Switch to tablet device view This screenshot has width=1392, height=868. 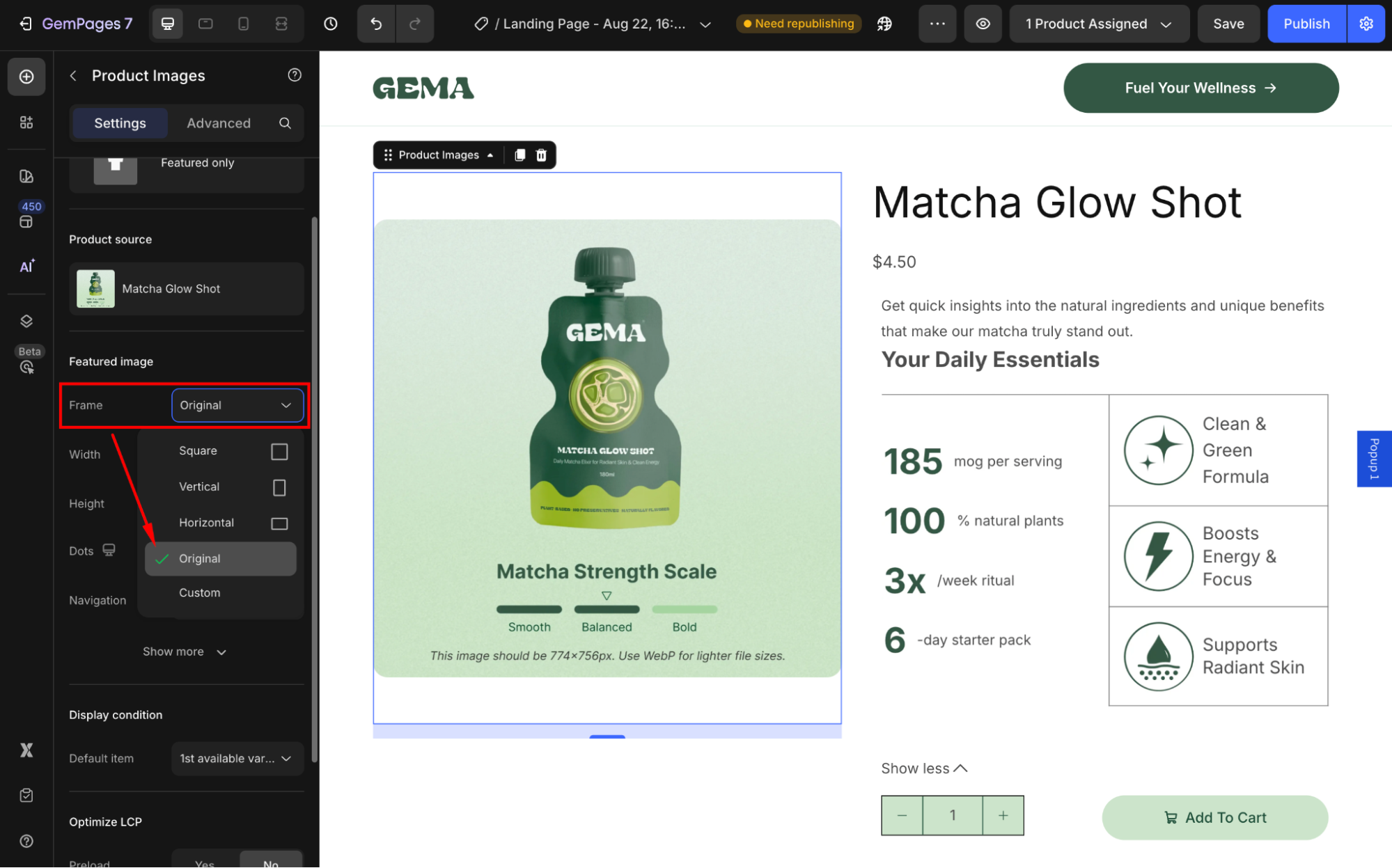point(205,24)
